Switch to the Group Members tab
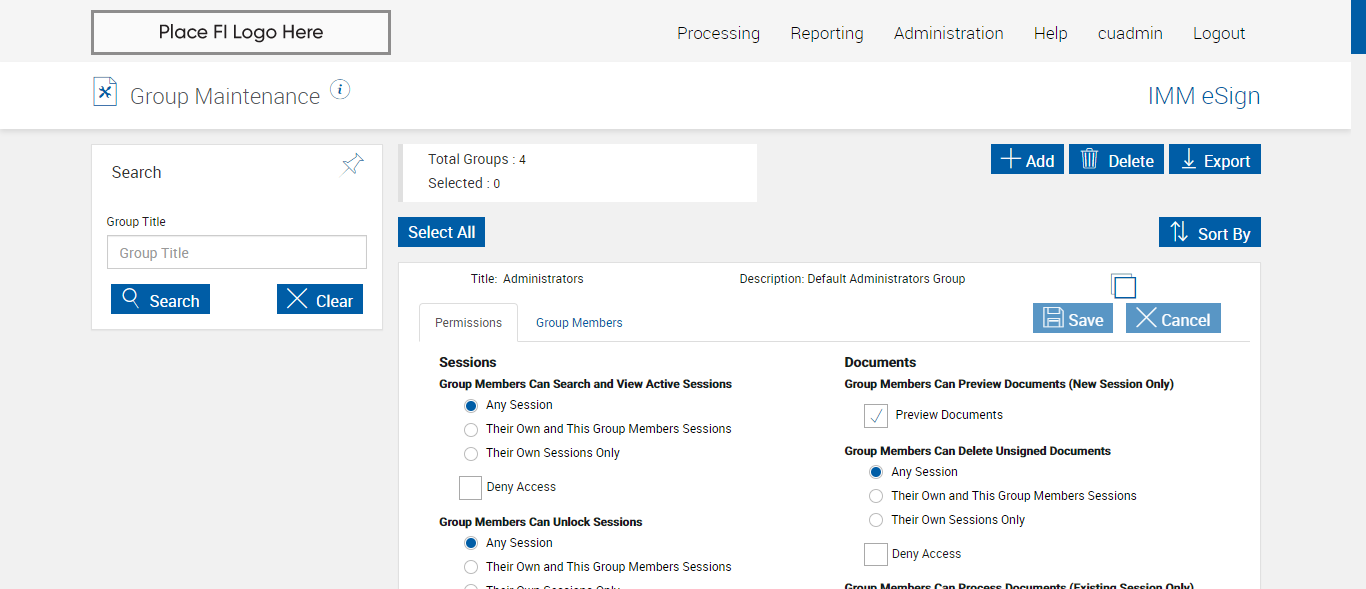The height and width of the screenshot is (589, 1366). pyautogui.click(x=579, y=323)
